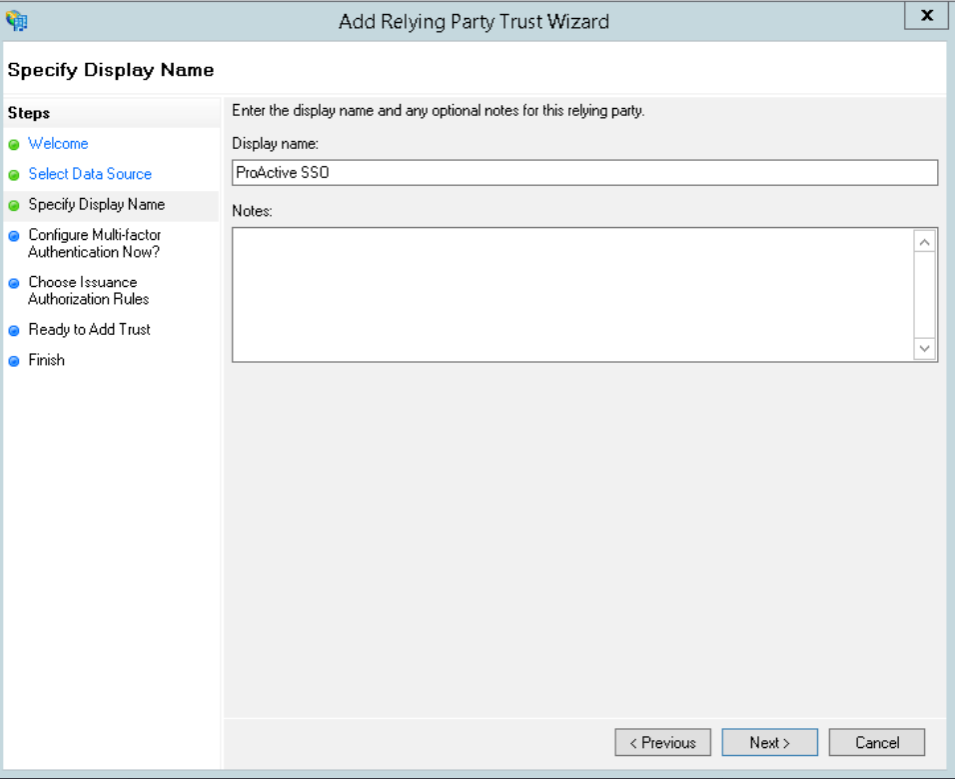Click the Notes scrollbar up arrow
The height and width of the screenshot is (779, 955).
(x=925, y=242)
